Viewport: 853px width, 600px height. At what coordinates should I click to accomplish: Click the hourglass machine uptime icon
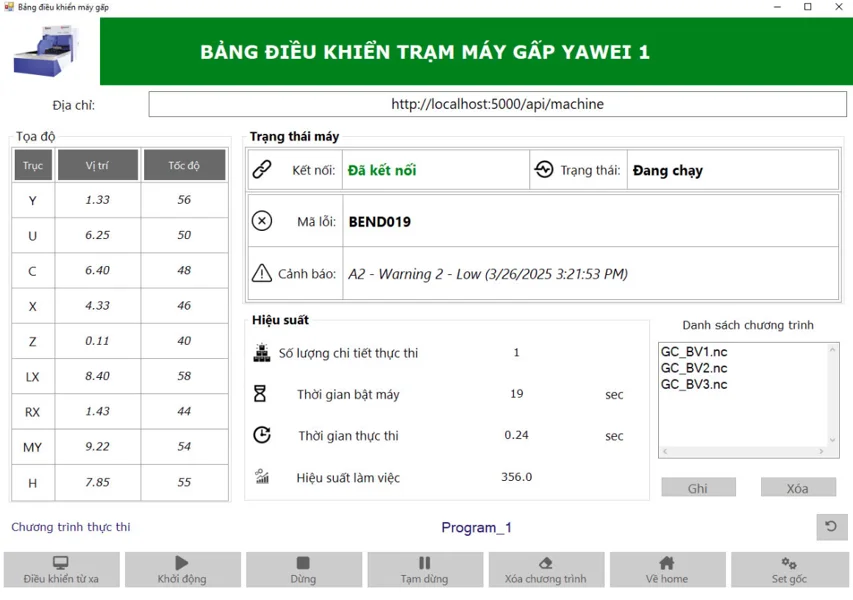click(260, 393)
